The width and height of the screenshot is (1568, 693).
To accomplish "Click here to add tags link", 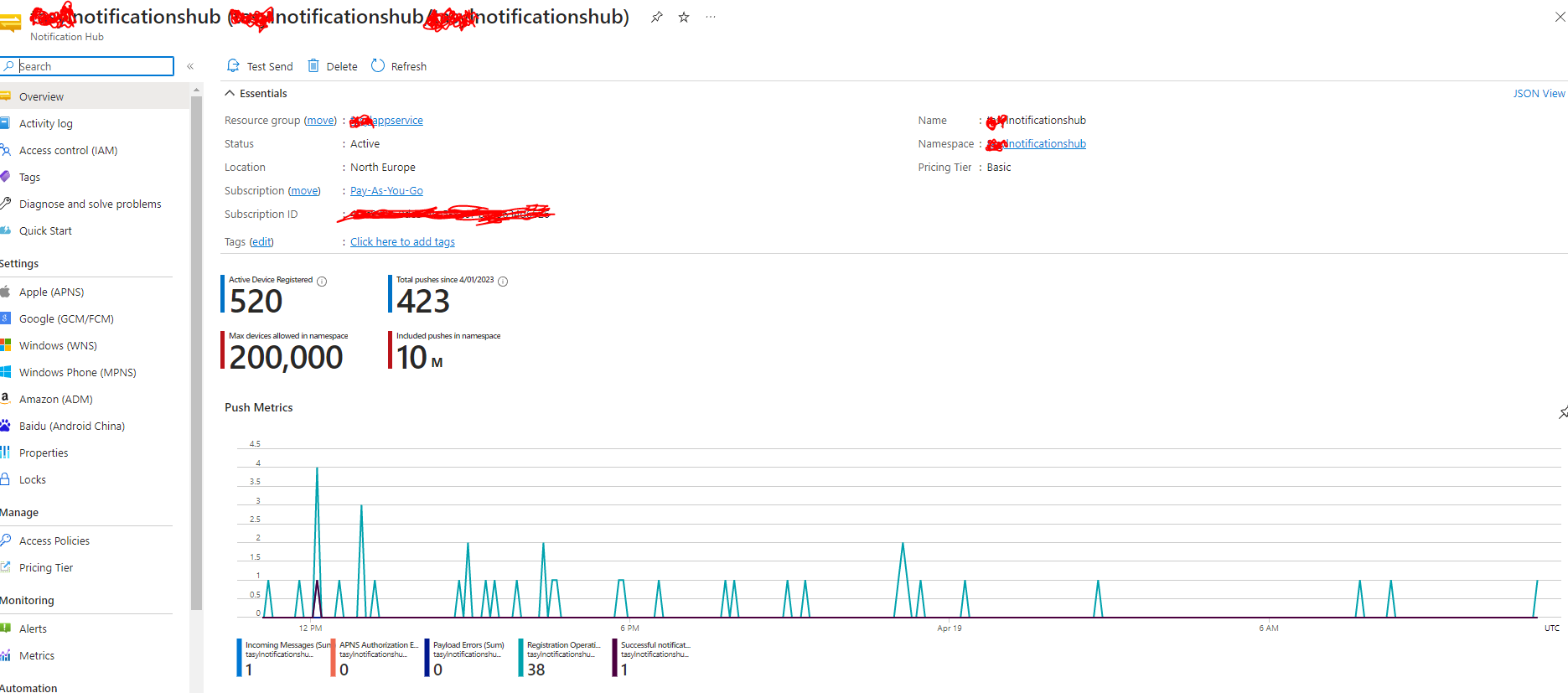I will point(402,242).
